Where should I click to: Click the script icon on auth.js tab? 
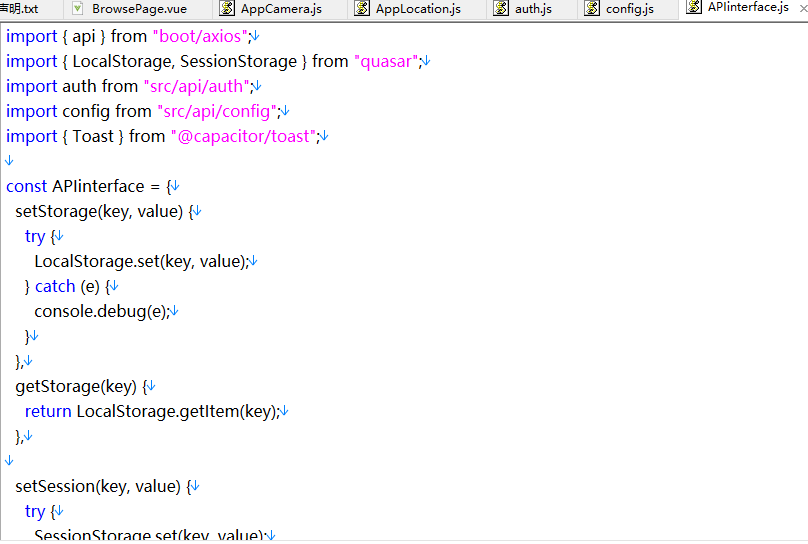point(501,8)
